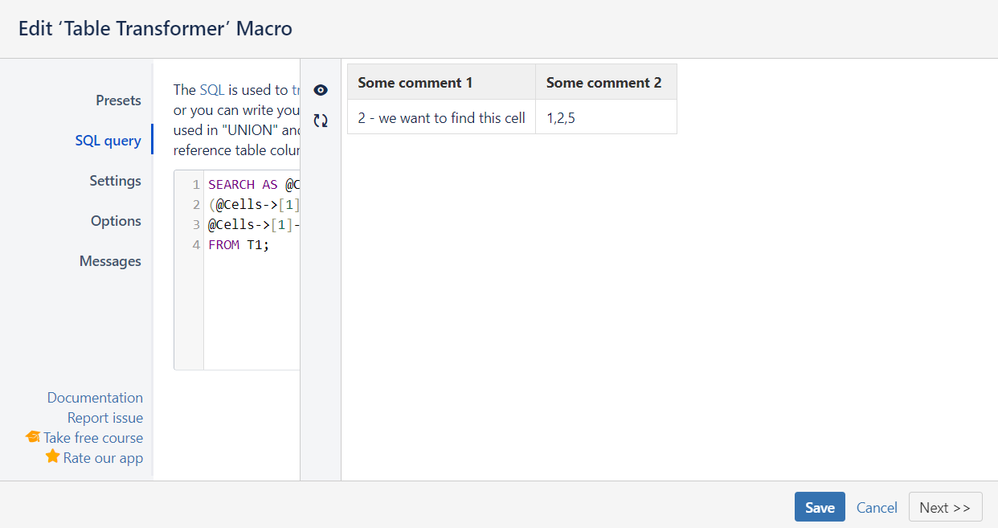998x528 pixels.
Task: Open the Presets tab
Action: coord(118,101)
